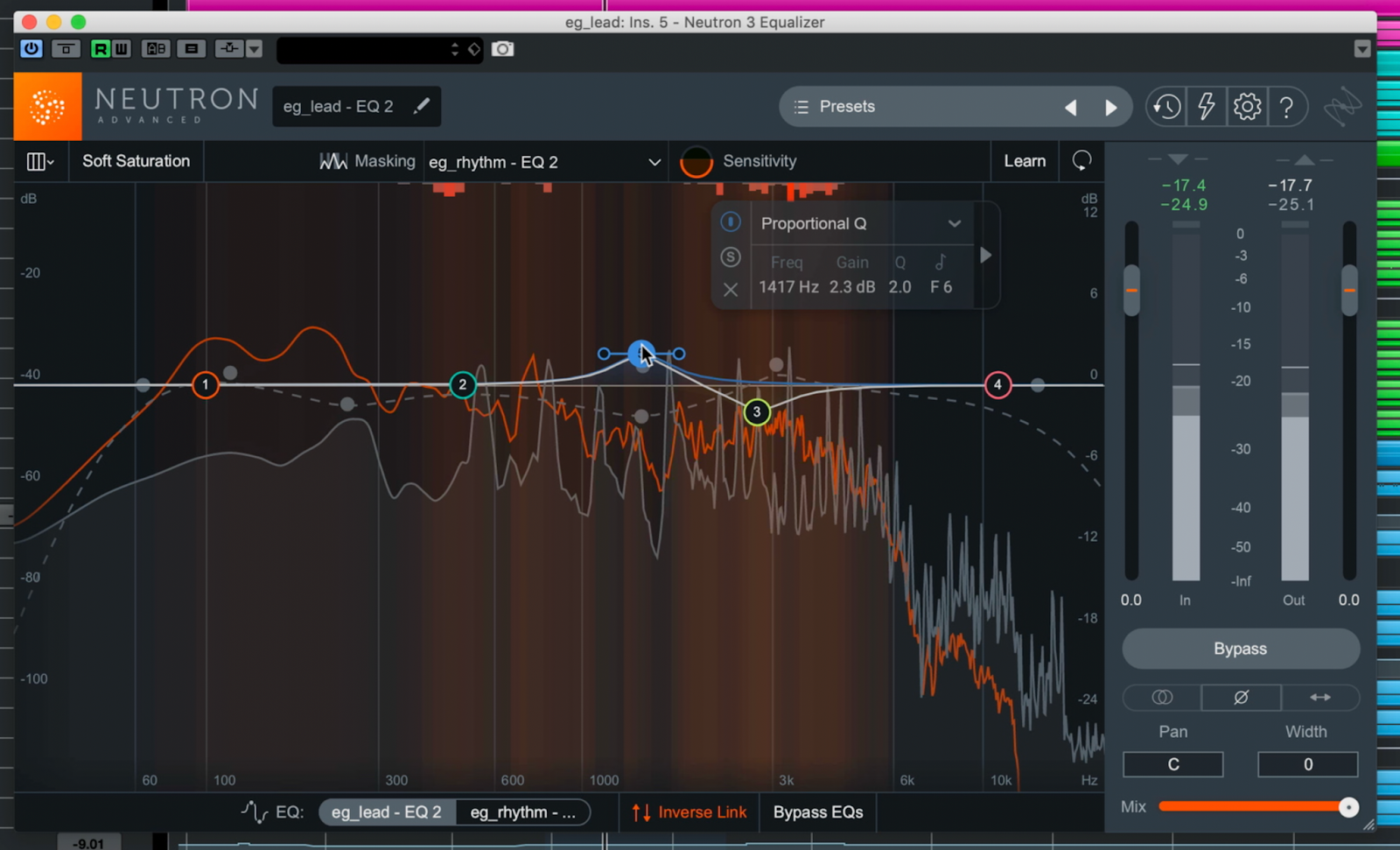Viewport: 1400px width, 850px height.
Task: Click the 2.3 dB gain value
Action: (852, 287)
